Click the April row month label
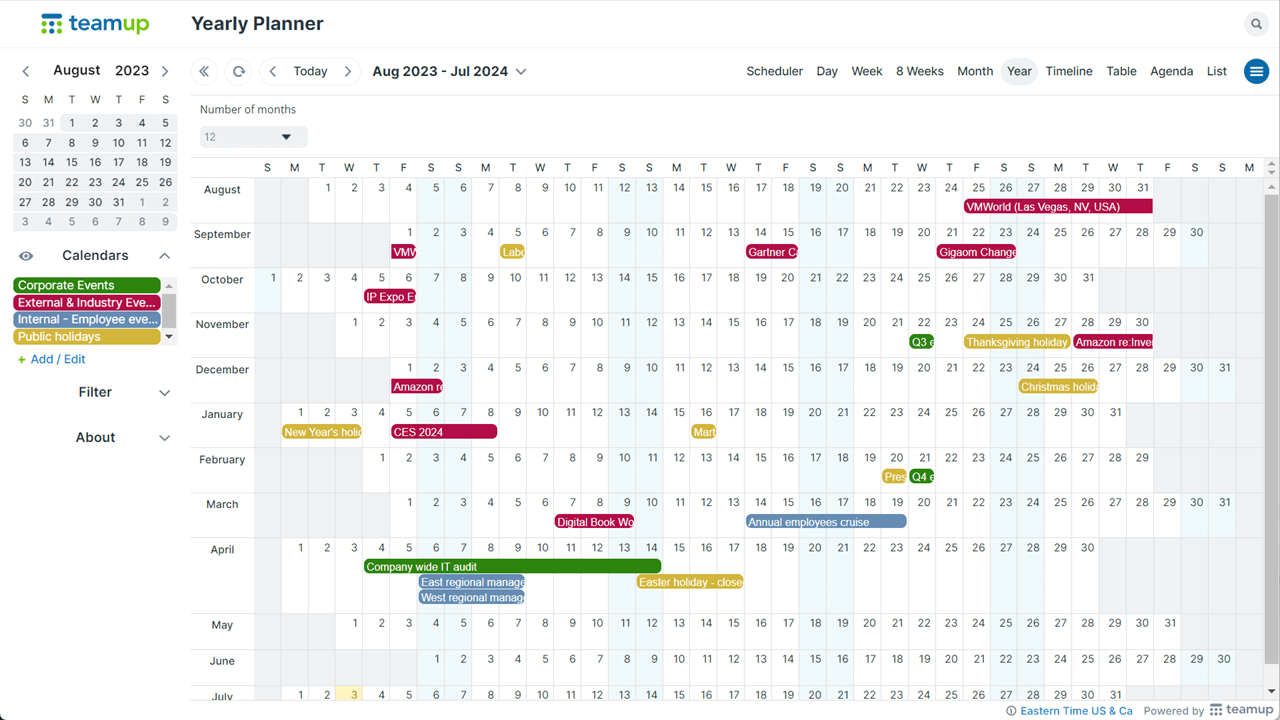 222,549
